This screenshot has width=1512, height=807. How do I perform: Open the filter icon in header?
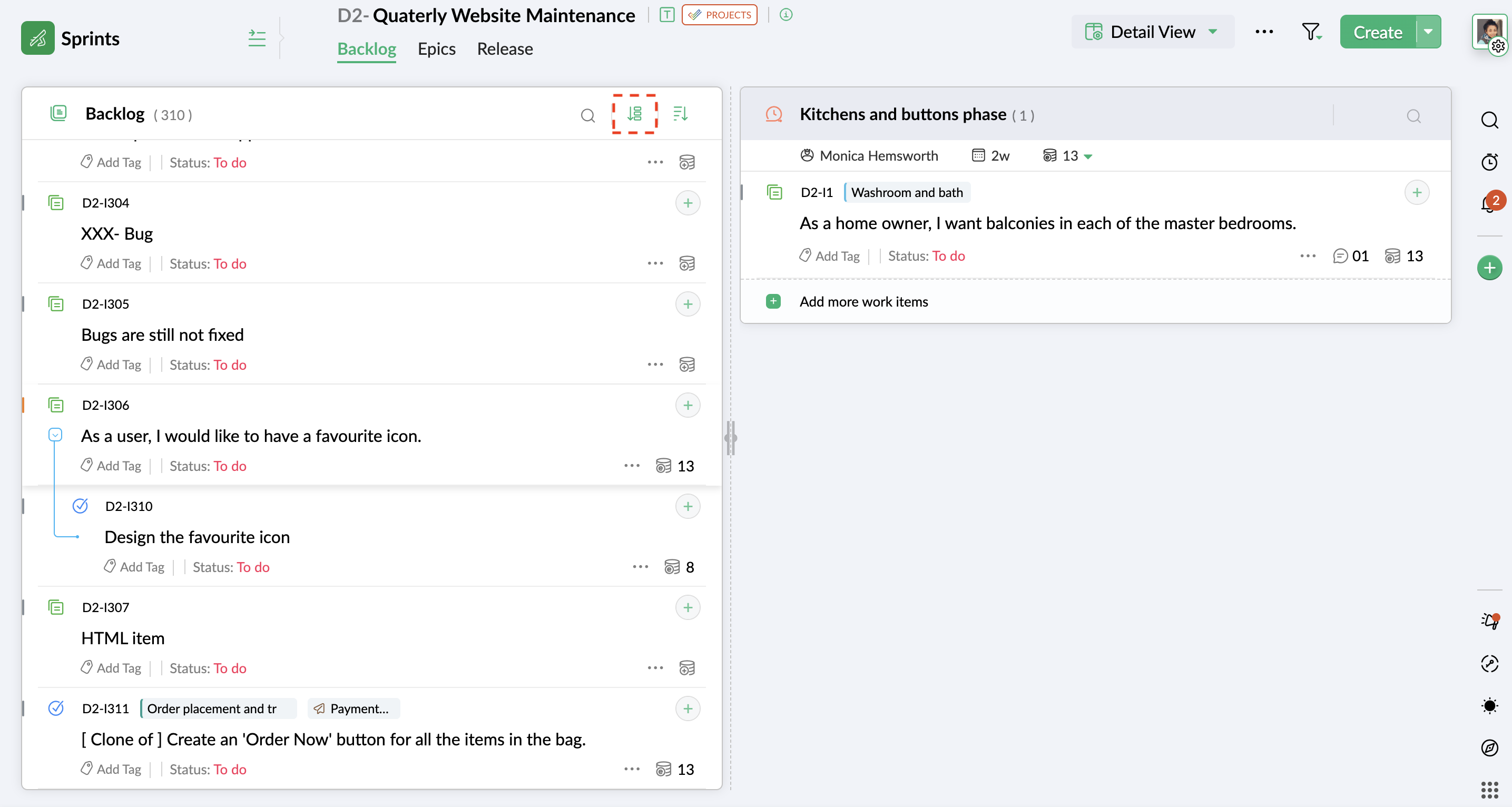point(1311,32)
